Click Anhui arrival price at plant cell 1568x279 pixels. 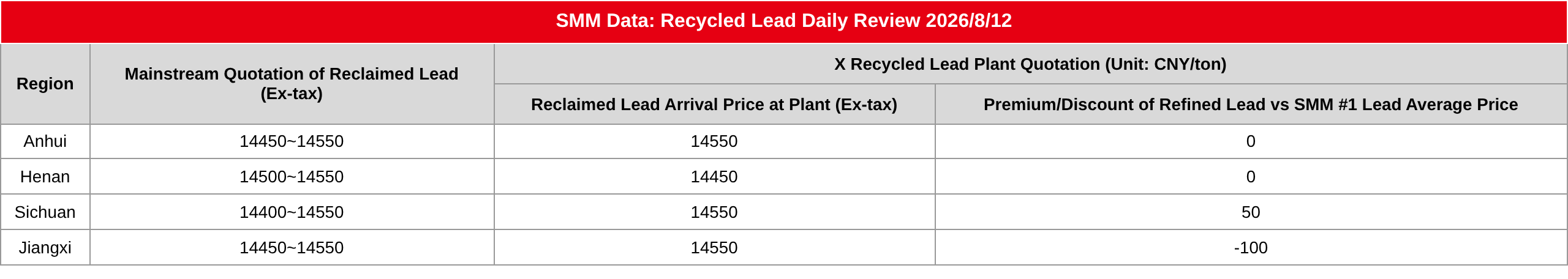714,141
